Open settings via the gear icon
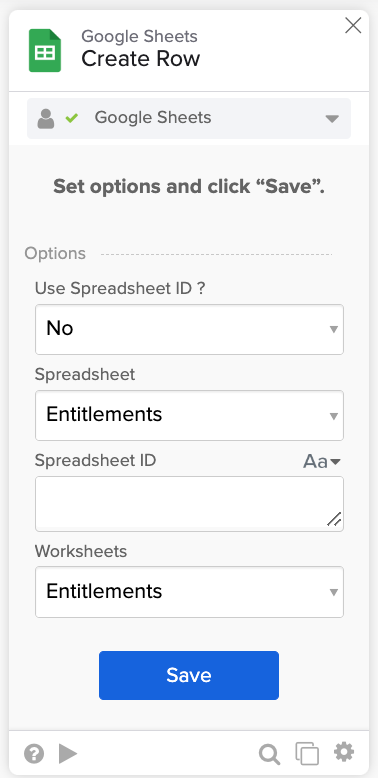 [x=344, y=752]
